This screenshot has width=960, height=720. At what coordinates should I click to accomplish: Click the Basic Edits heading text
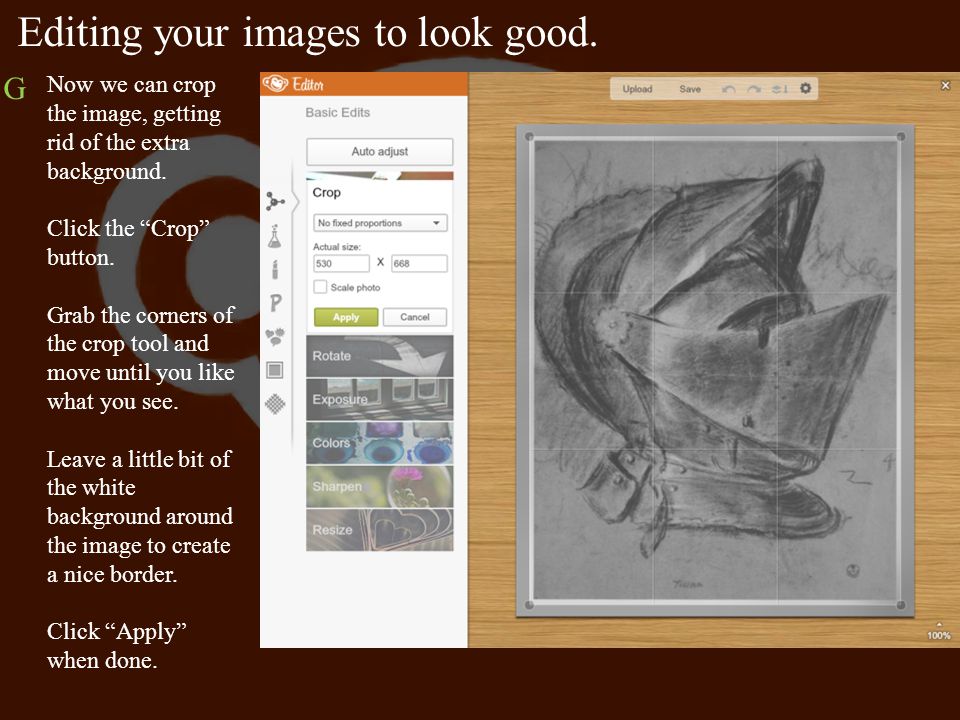click(x=337, y=113)
